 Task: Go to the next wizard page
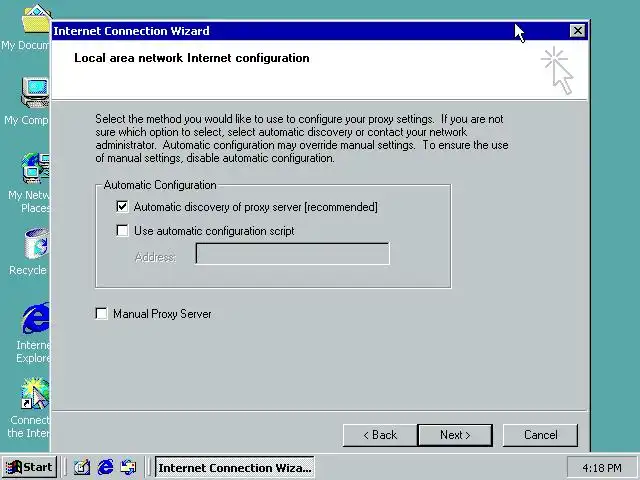click(x=455, y=435)
